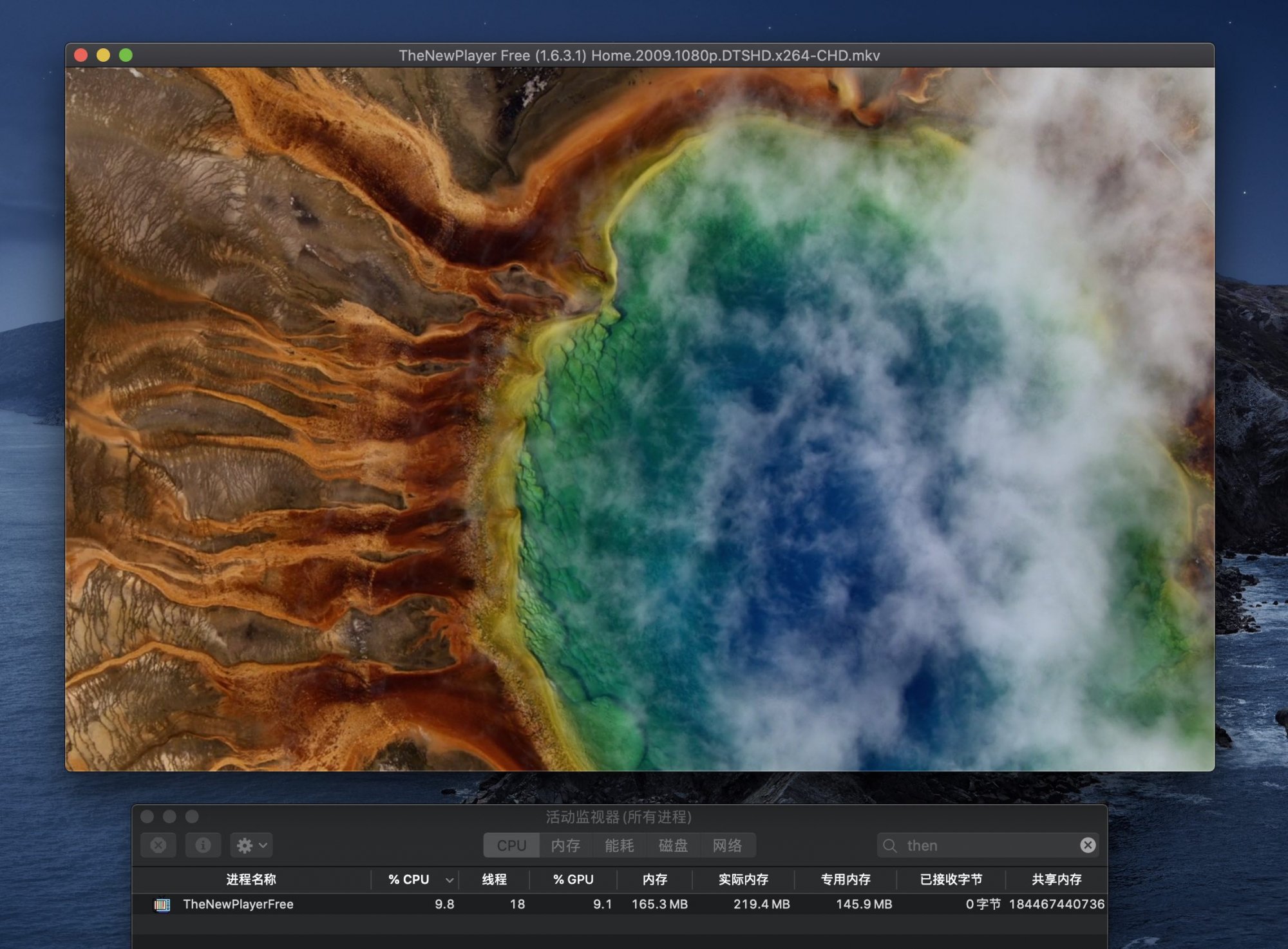Click the 0 字节 received bytes cell
The height and width of the screenshot is (949, 1288).
tap(983, 904)
